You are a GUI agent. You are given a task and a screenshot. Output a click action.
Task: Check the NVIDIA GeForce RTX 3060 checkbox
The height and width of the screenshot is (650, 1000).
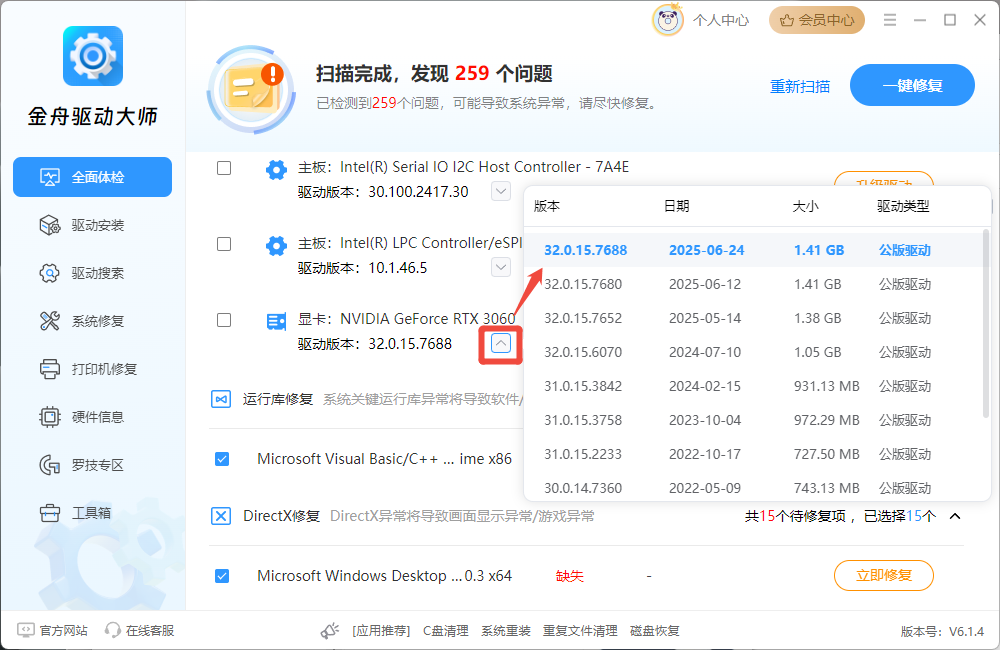tap(224, 320)
